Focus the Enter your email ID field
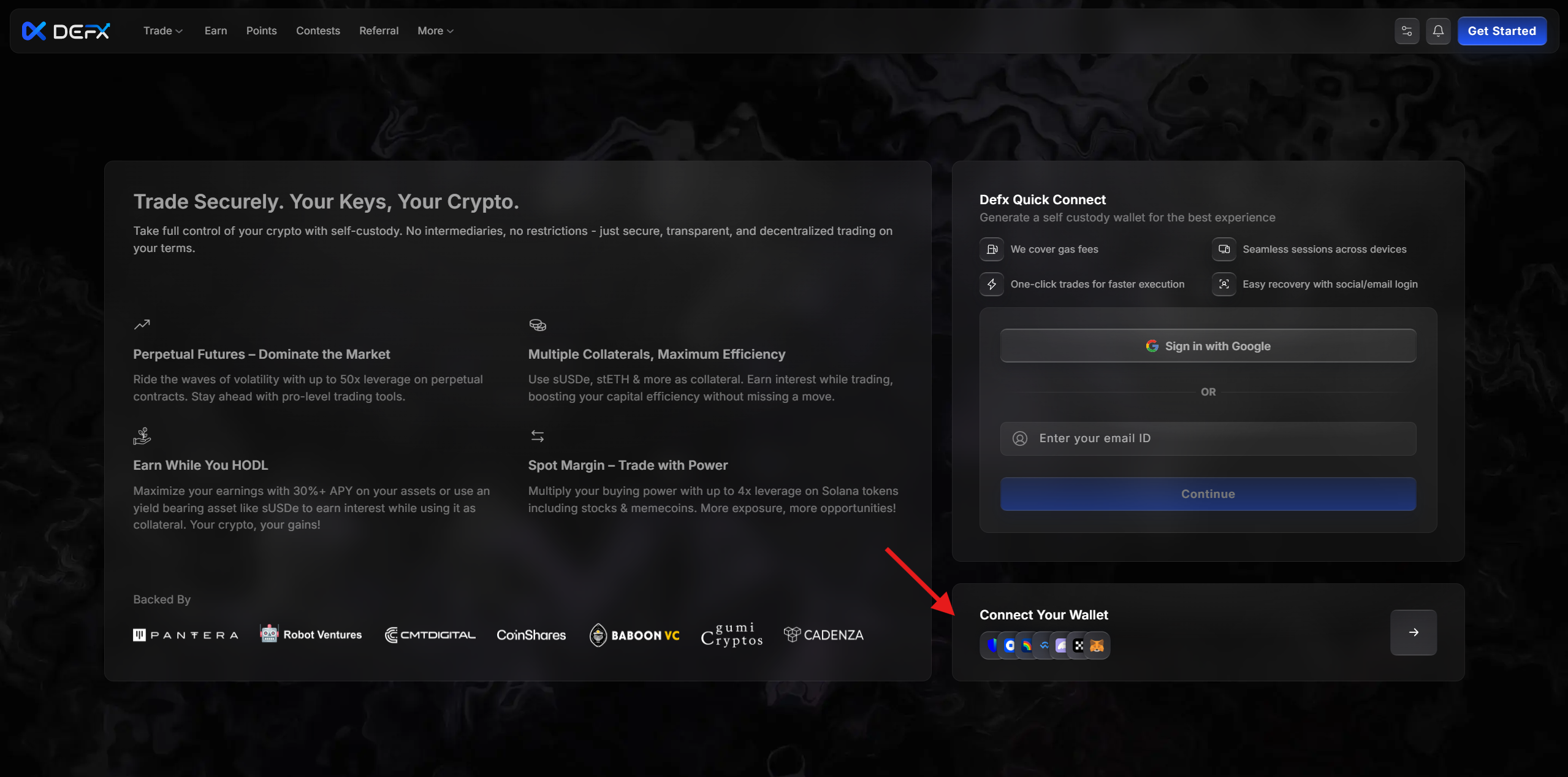 [1208, 438]
